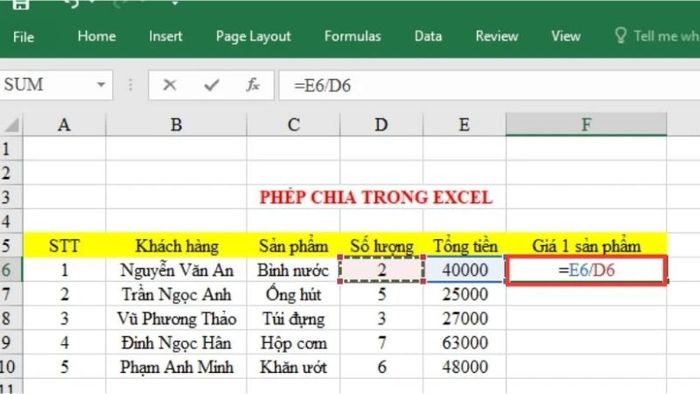This screenshot has width=700, height=394.
Task: Select column D header
Action: [x=381, y=124]
